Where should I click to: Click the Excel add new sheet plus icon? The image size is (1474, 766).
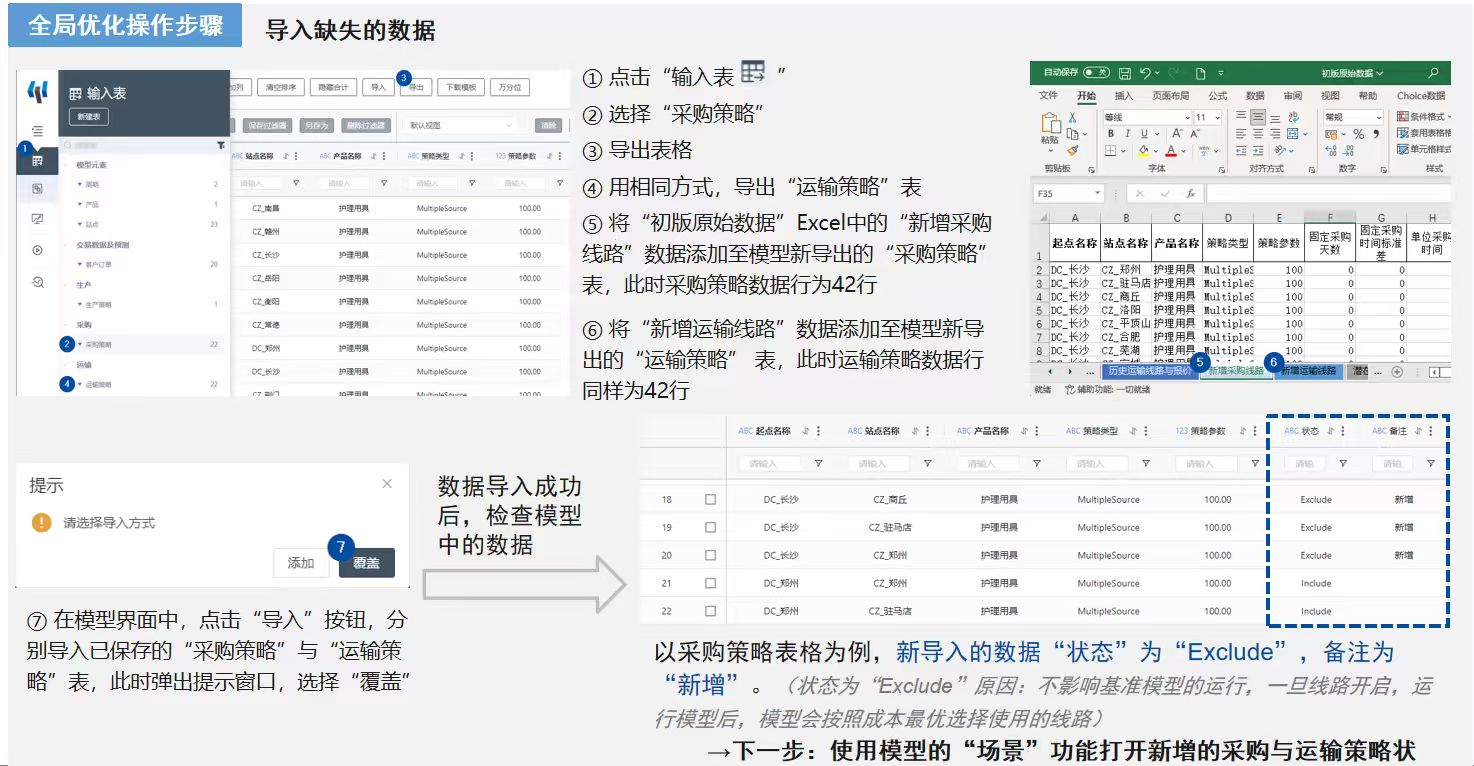tap(1397, 371)
